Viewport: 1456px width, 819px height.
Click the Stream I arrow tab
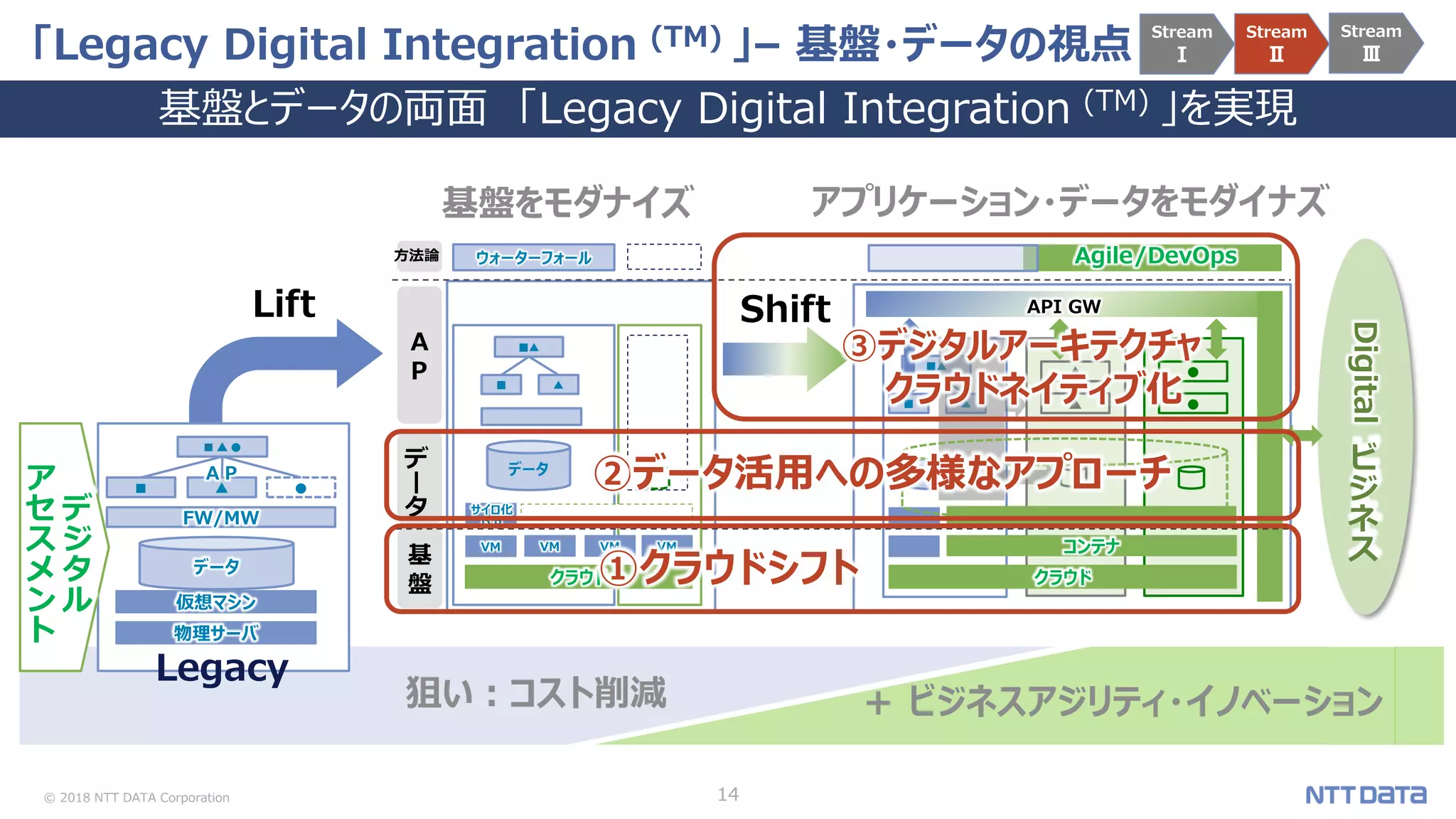tap(1182, 43)
